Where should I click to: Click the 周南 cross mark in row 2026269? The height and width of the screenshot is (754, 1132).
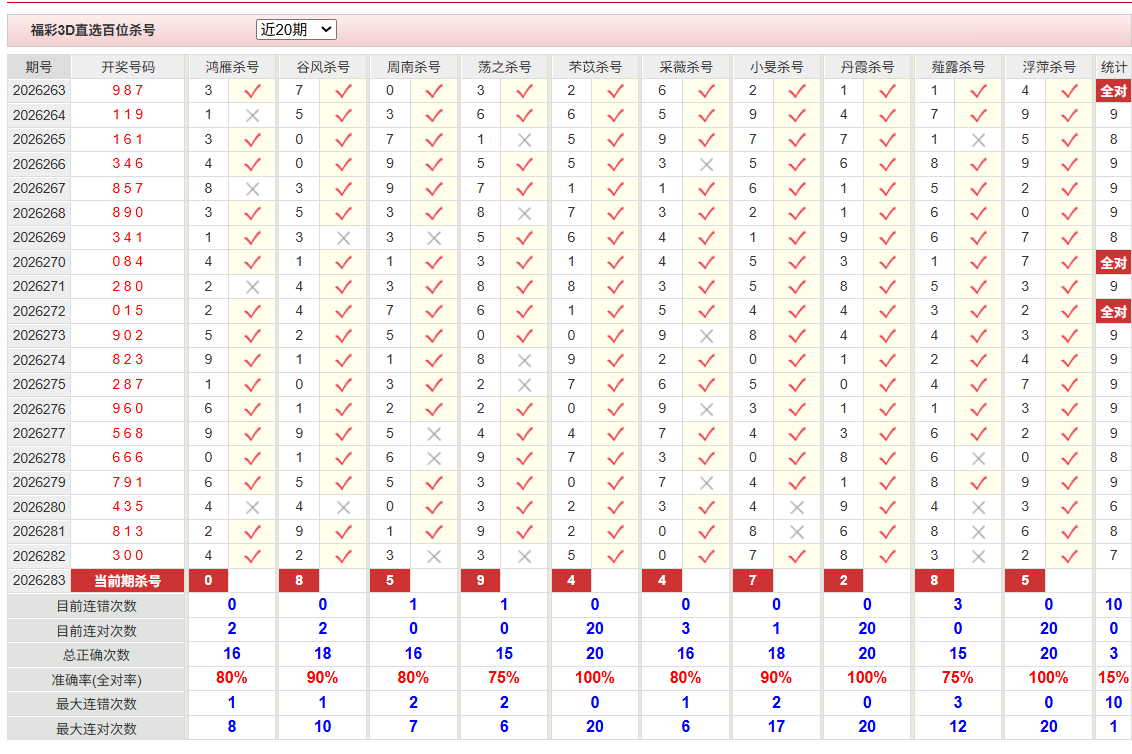pos(434,238)
